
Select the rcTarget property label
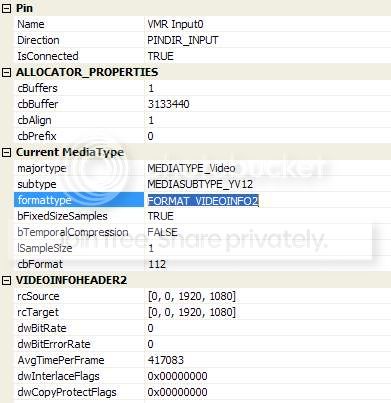click(x=38, y=312)
